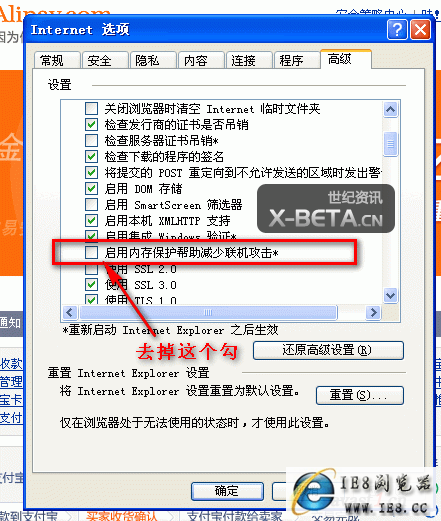Click the vertical scrollbar thumb
Viewport: 441px width, 521px height.
pyautogui.click(x=390, y=144)
